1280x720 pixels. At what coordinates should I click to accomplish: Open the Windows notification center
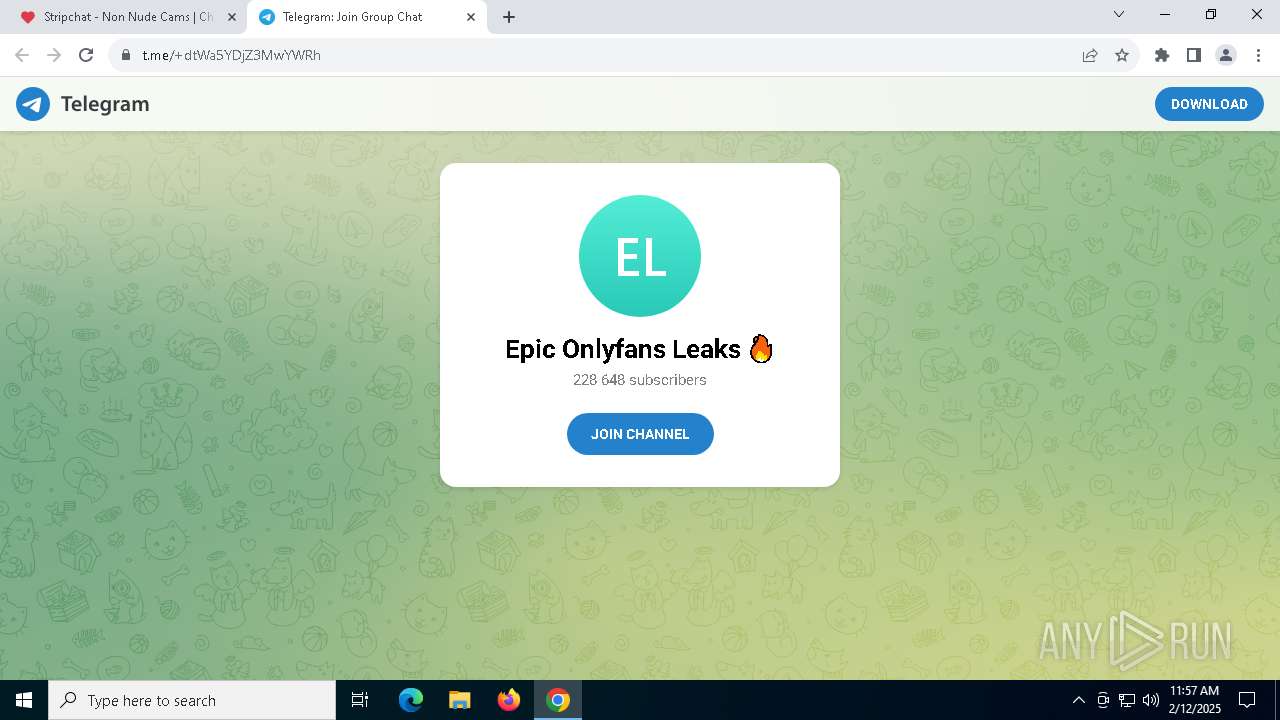(x=1248, y=700)
